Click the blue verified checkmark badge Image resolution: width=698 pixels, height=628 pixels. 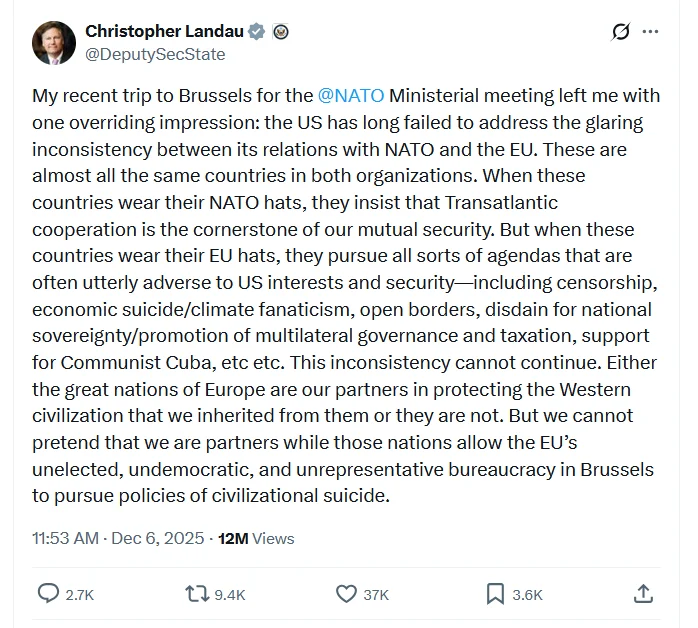(x=257, y=32)
